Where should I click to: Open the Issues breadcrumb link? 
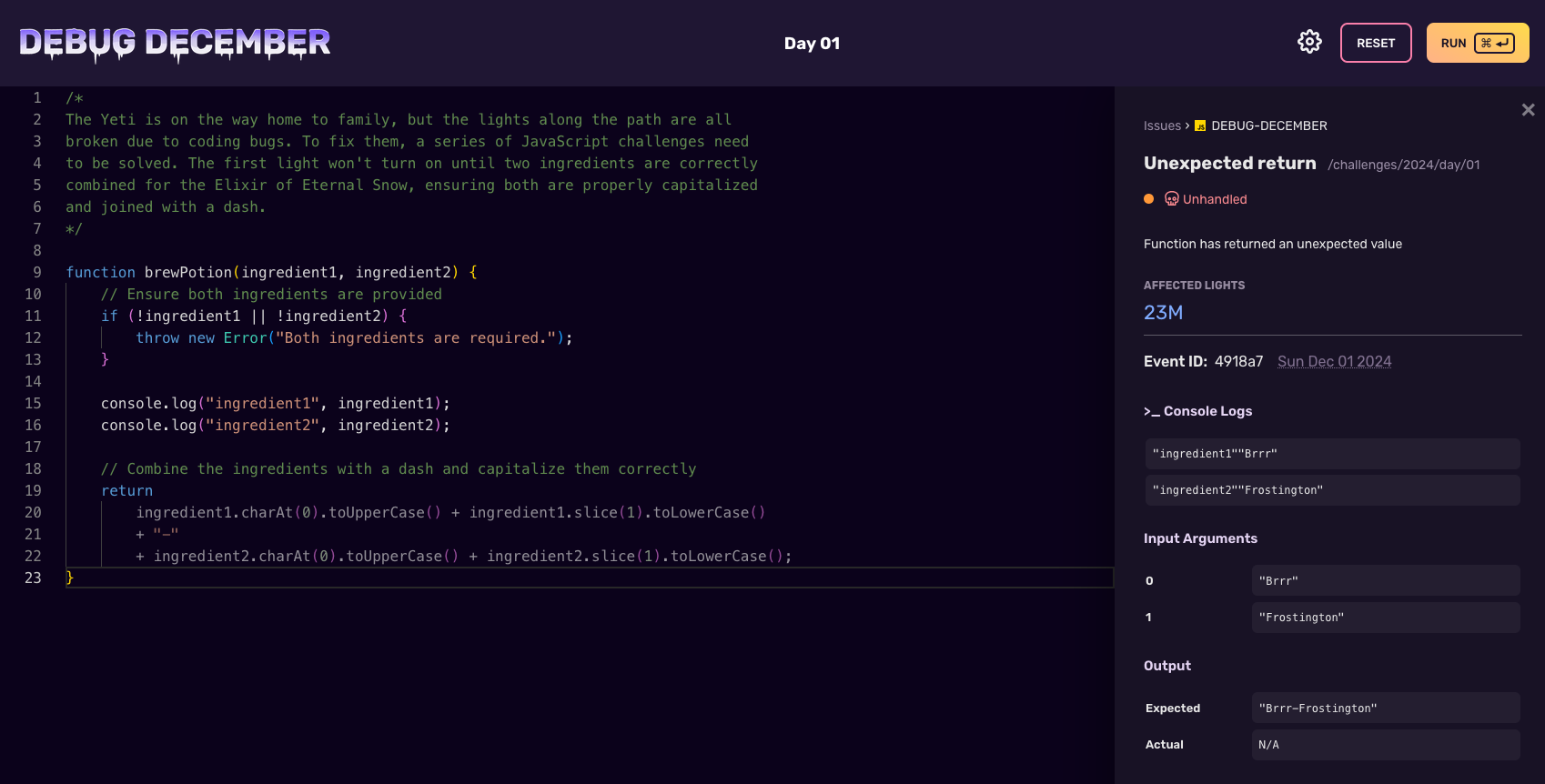point(1162,126)
